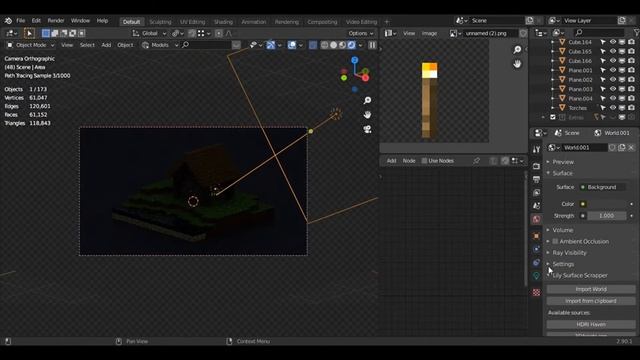Viewport: 640px width, 360px height.
Task: Click Import from clipboard button
Action: pyautogui.click(x=591, y=301)
